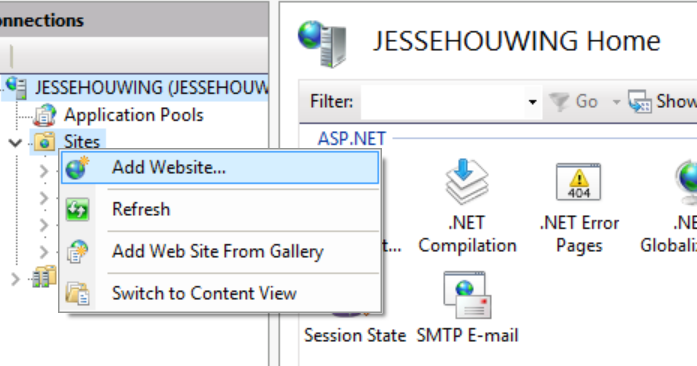Select Refresh in the context menu

click(x=220, y=209)
